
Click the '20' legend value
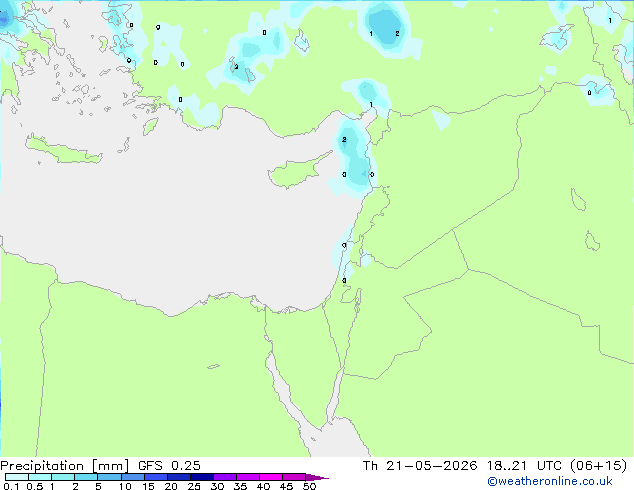171,486
